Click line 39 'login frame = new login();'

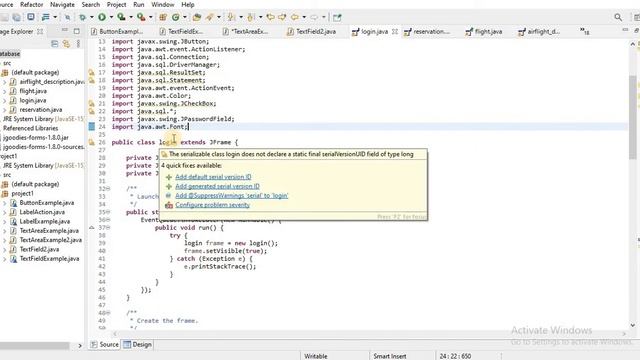pos(231,243)
